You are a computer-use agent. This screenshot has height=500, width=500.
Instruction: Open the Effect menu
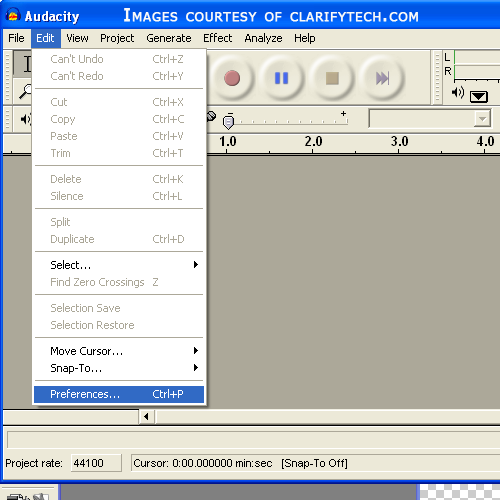click(217, 38)
